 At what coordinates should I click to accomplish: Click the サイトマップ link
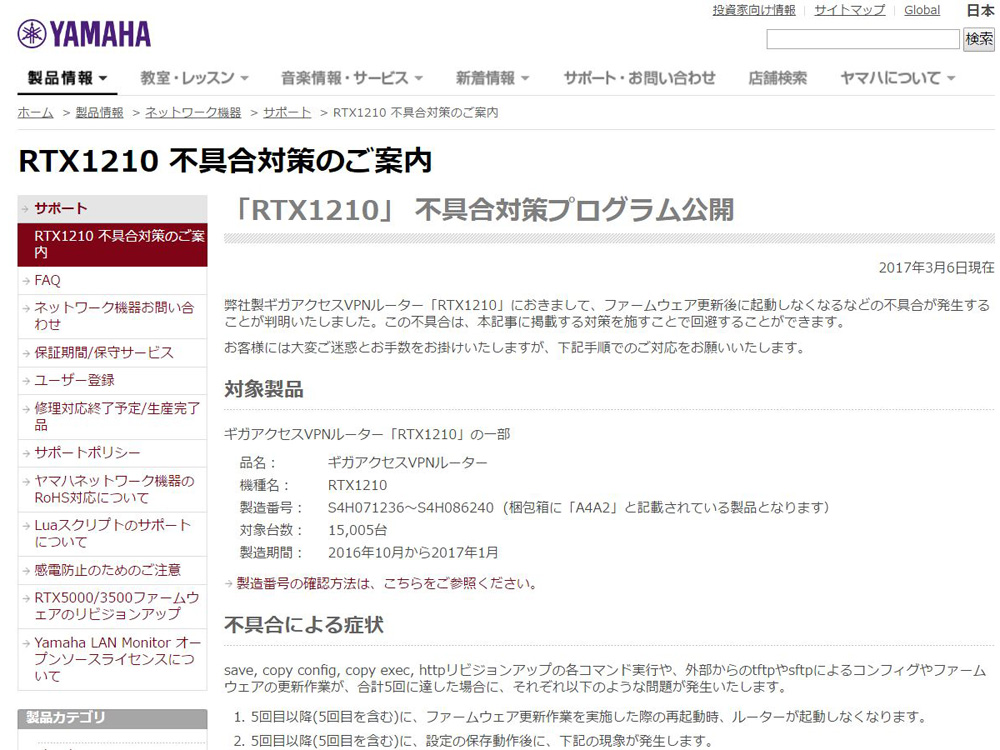click(x=851, y=9)
